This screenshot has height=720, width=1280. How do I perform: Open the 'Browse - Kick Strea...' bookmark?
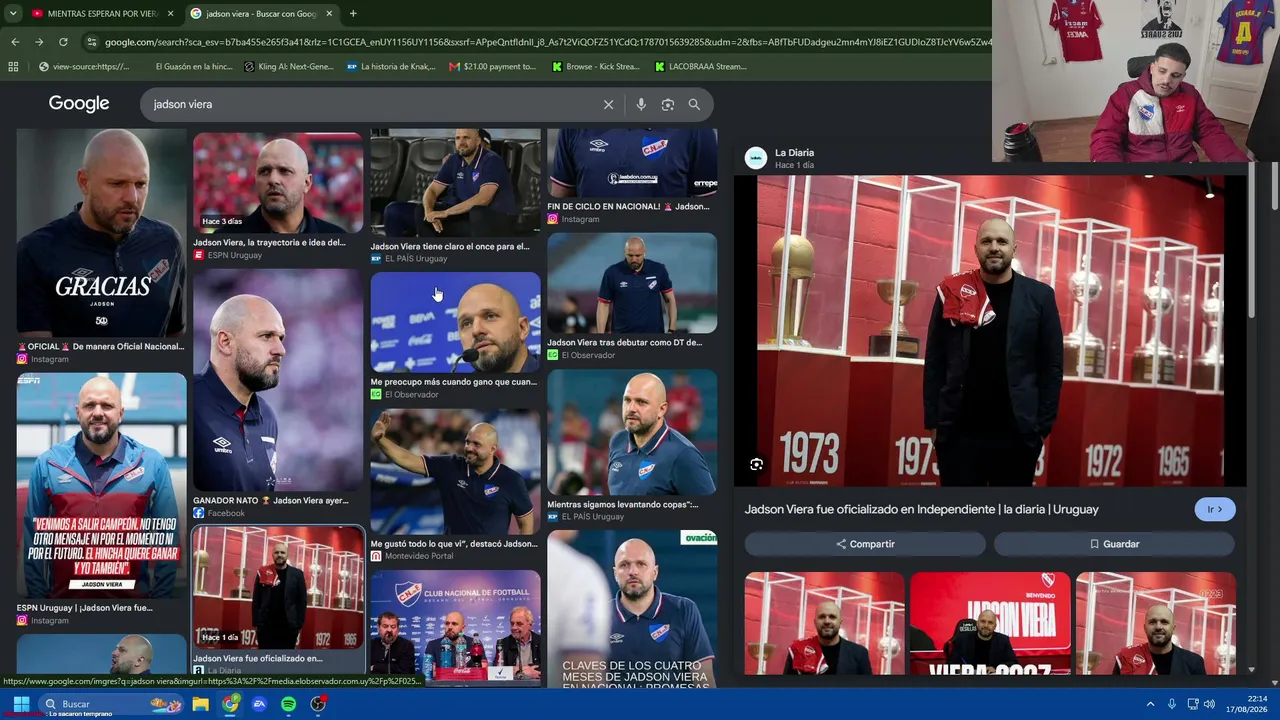coord(596,67)
